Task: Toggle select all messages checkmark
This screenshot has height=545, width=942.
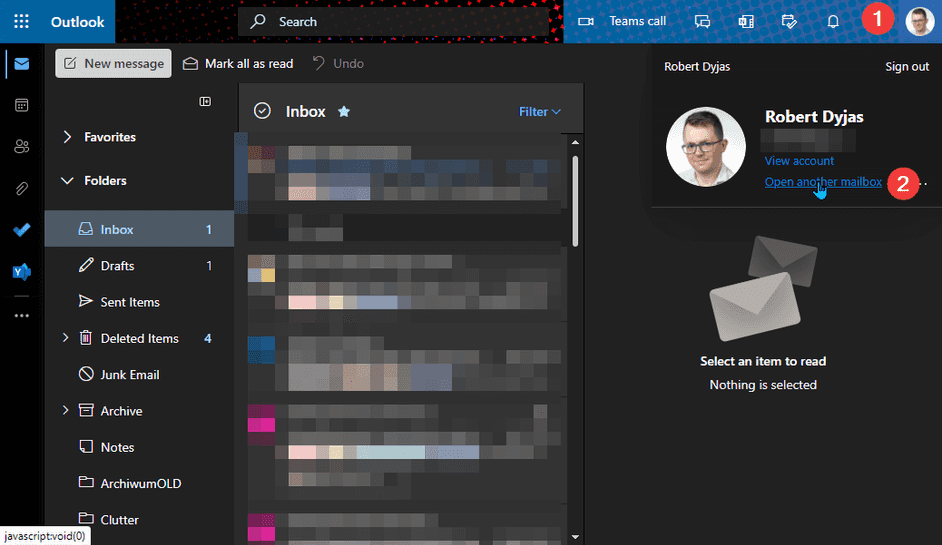Action: pyautogui.click(x=262, y=111)
